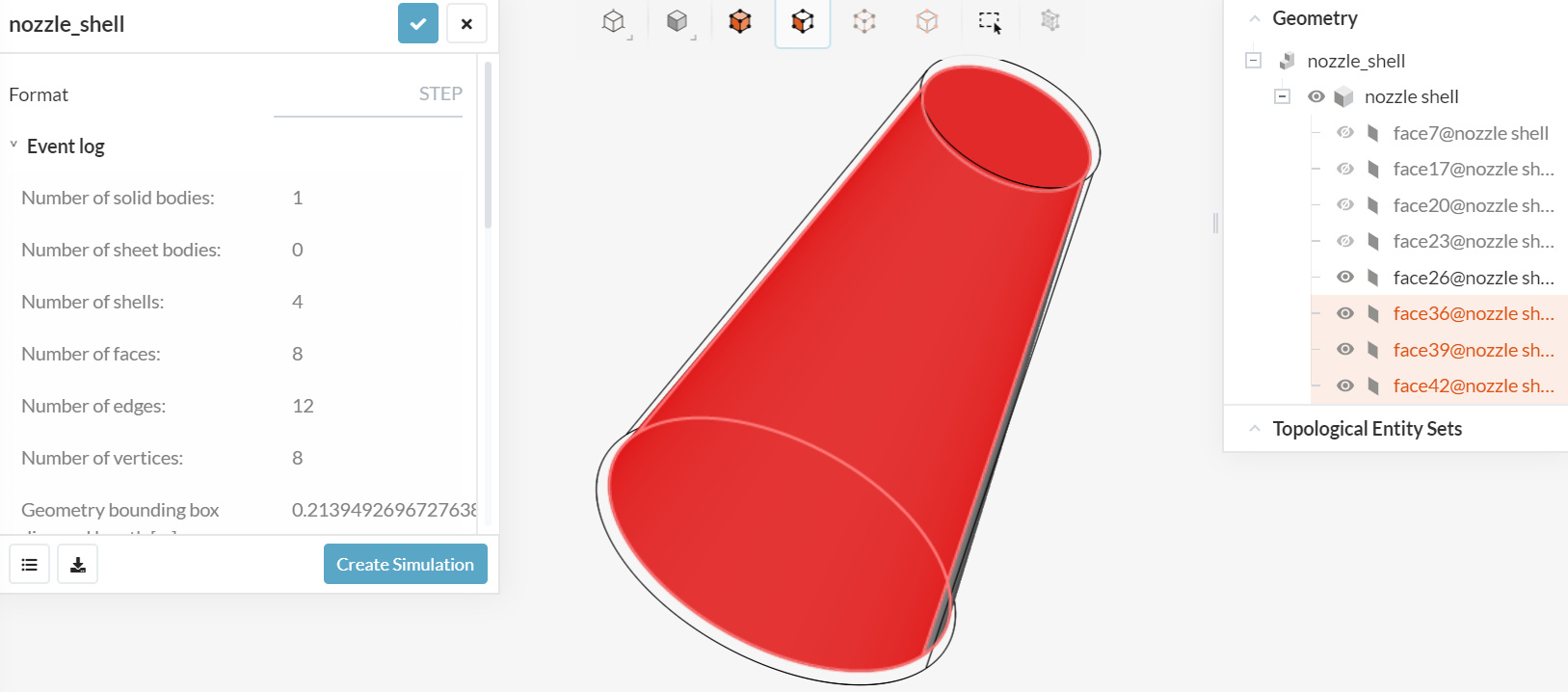This screenshot has height=692, width=1568.
Task: Collapse the Event log section
Action: 13,146
